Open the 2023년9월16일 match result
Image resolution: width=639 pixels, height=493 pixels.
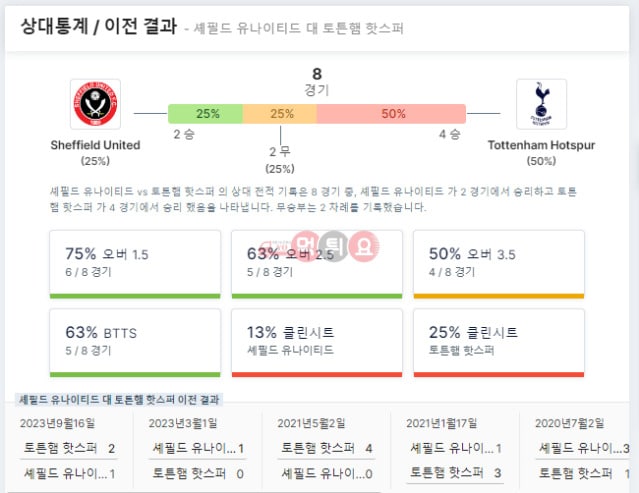click(x=68, y=448)
